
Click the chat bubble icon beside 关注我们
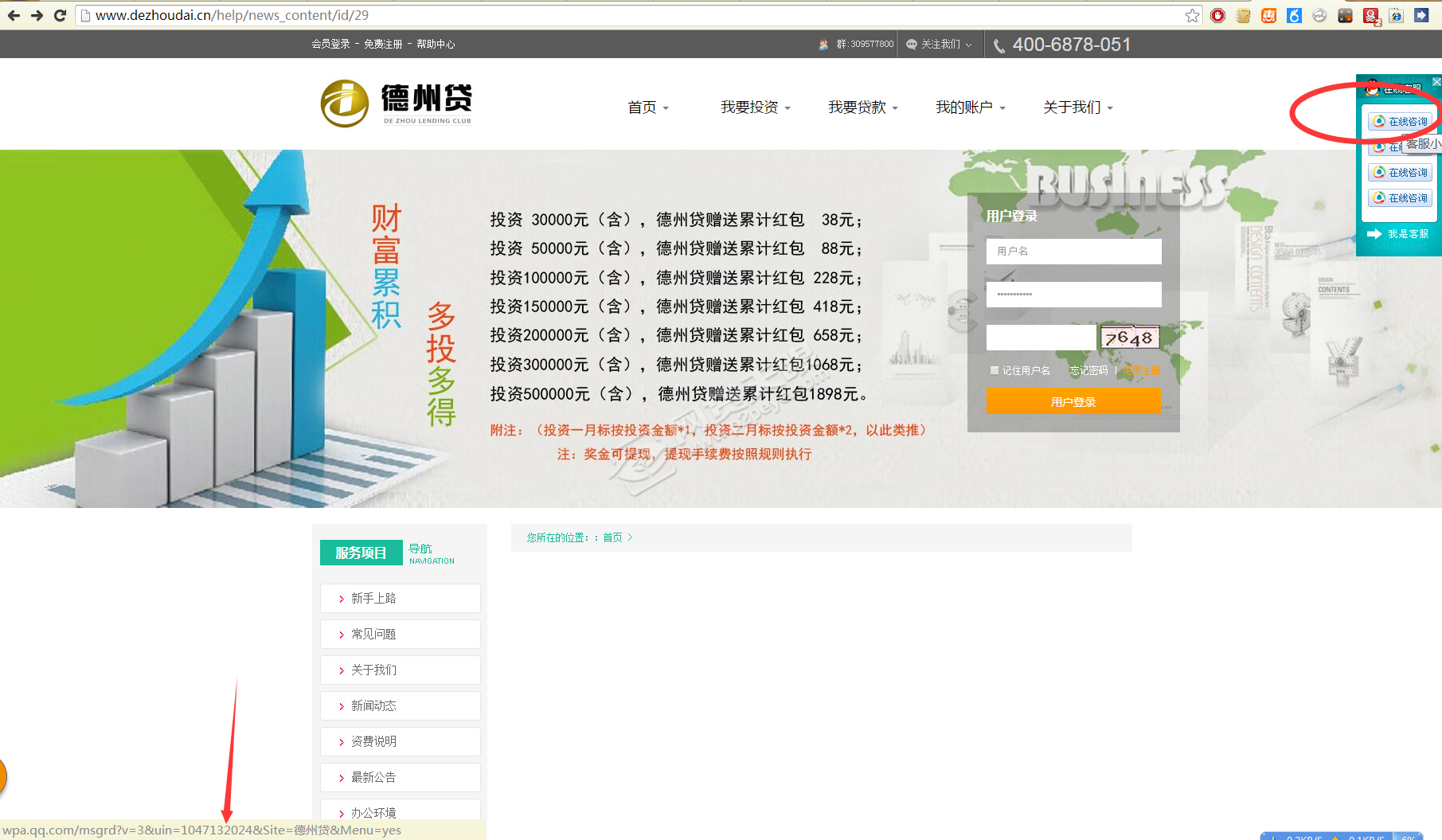(912, 45)
